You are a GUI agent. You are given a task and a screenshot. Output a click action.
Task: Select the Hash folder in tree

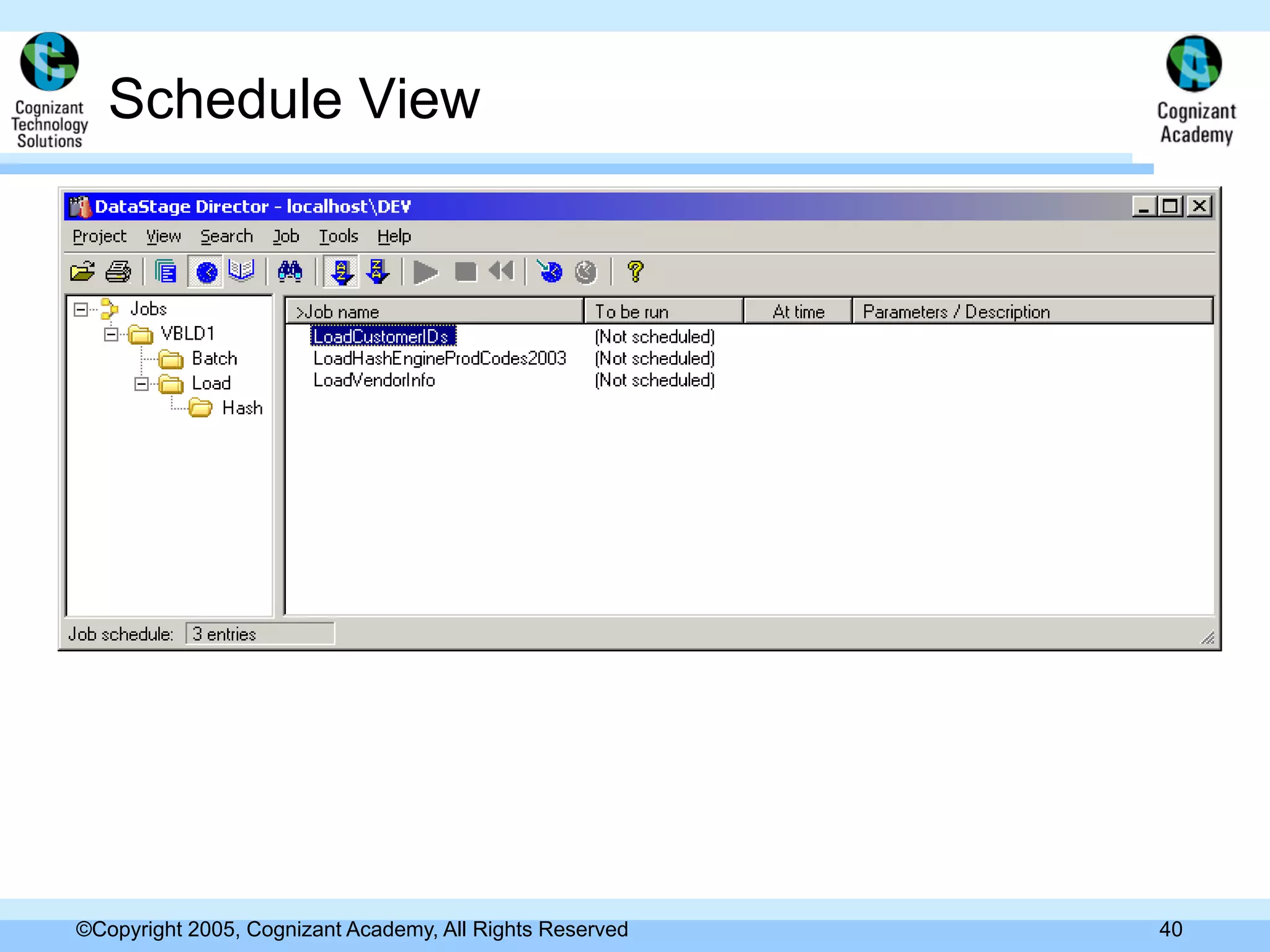click(x=242, y=408)
